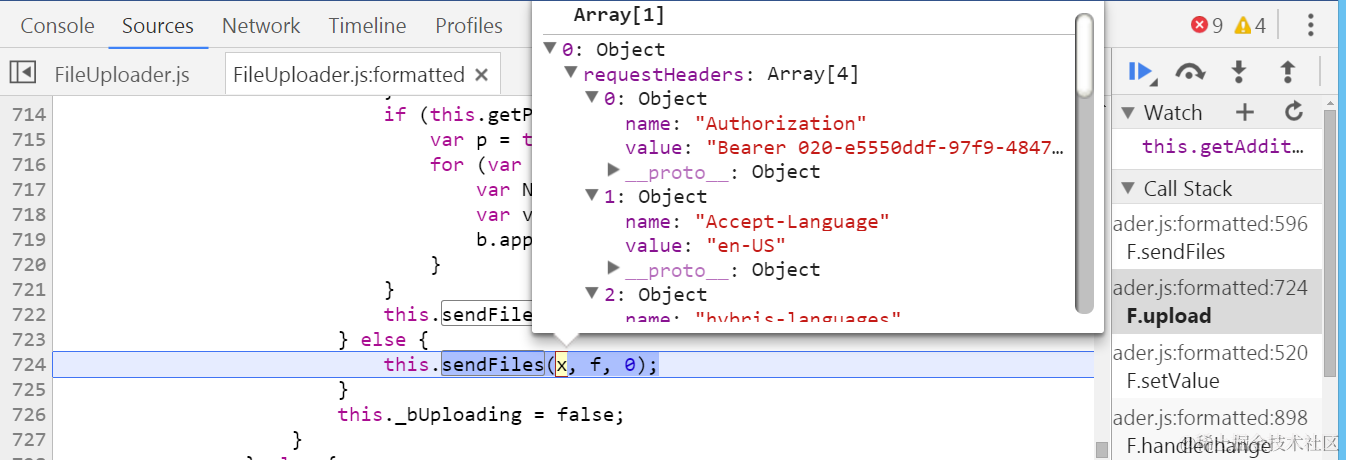Click the yellow warning count indicator

[1250, 26]
